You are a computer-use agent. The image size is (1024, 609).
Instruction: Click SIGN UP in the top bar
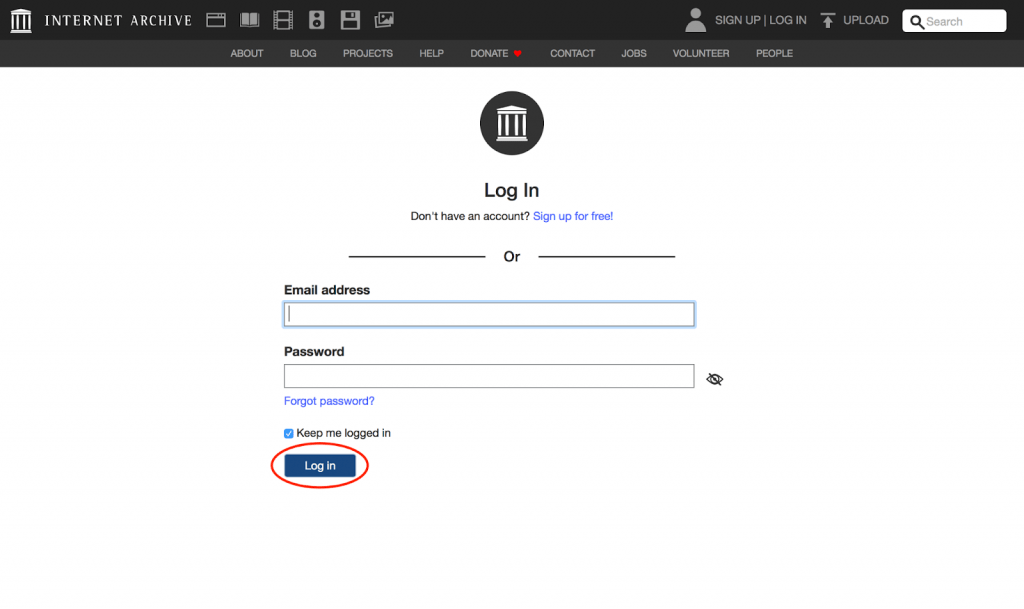(737, 20)
